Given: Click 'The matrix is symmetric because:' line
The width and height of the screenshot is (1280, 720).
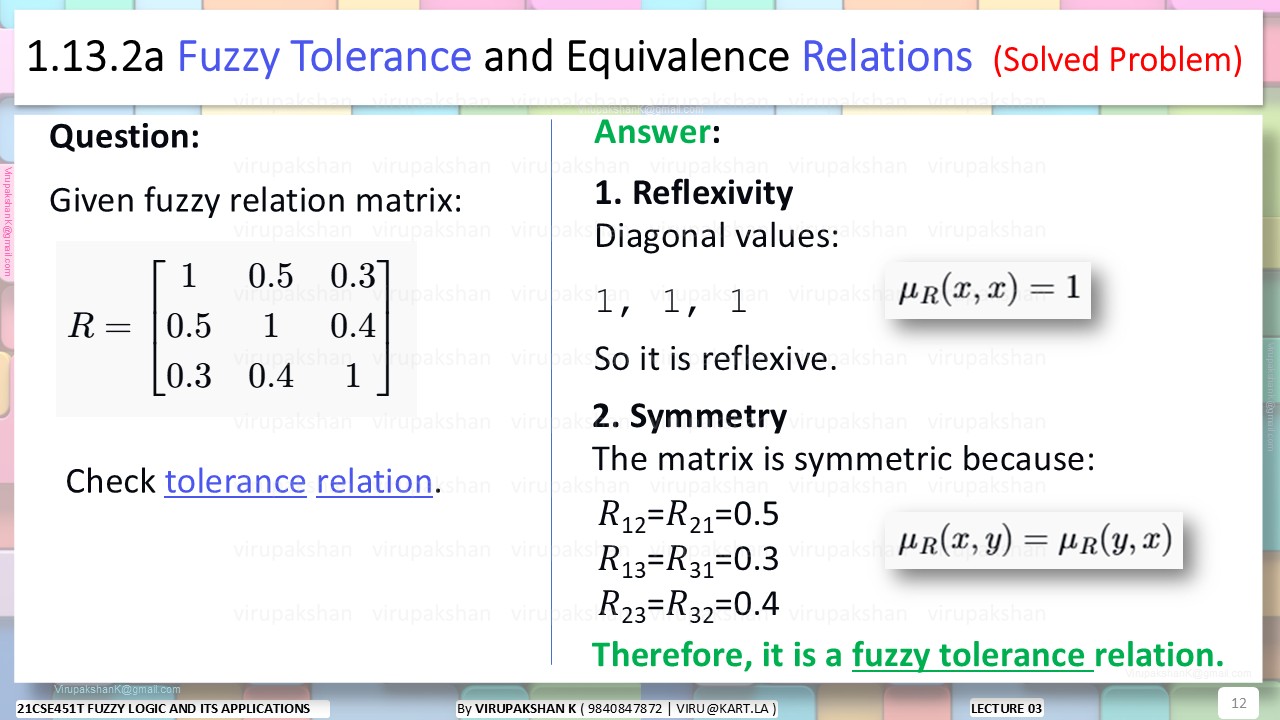Looking at the screenshot, I should (x=844, y=458).
